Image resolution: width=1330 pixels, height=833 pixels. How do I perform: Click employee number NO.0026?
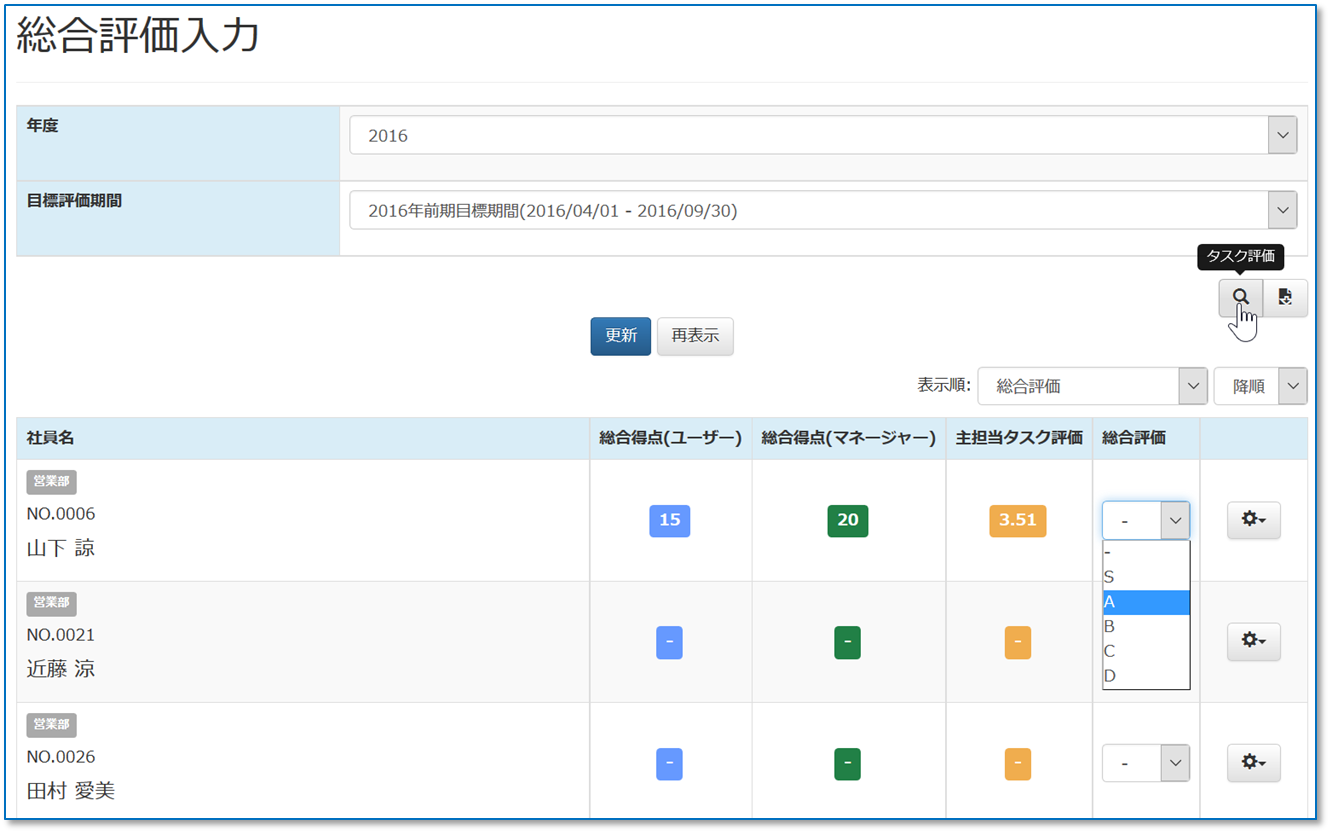[61, 757]
